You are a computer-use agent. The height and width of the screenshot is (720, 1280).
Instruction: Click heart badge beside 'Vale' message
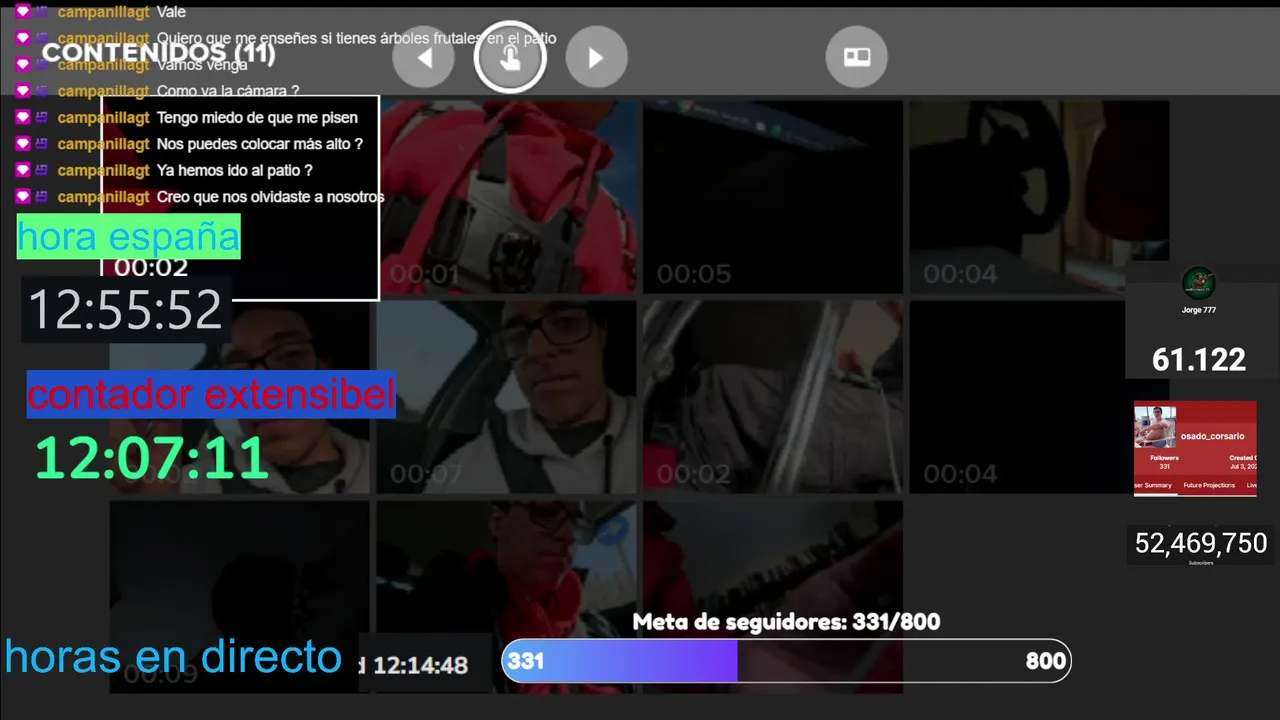[23, 12]
